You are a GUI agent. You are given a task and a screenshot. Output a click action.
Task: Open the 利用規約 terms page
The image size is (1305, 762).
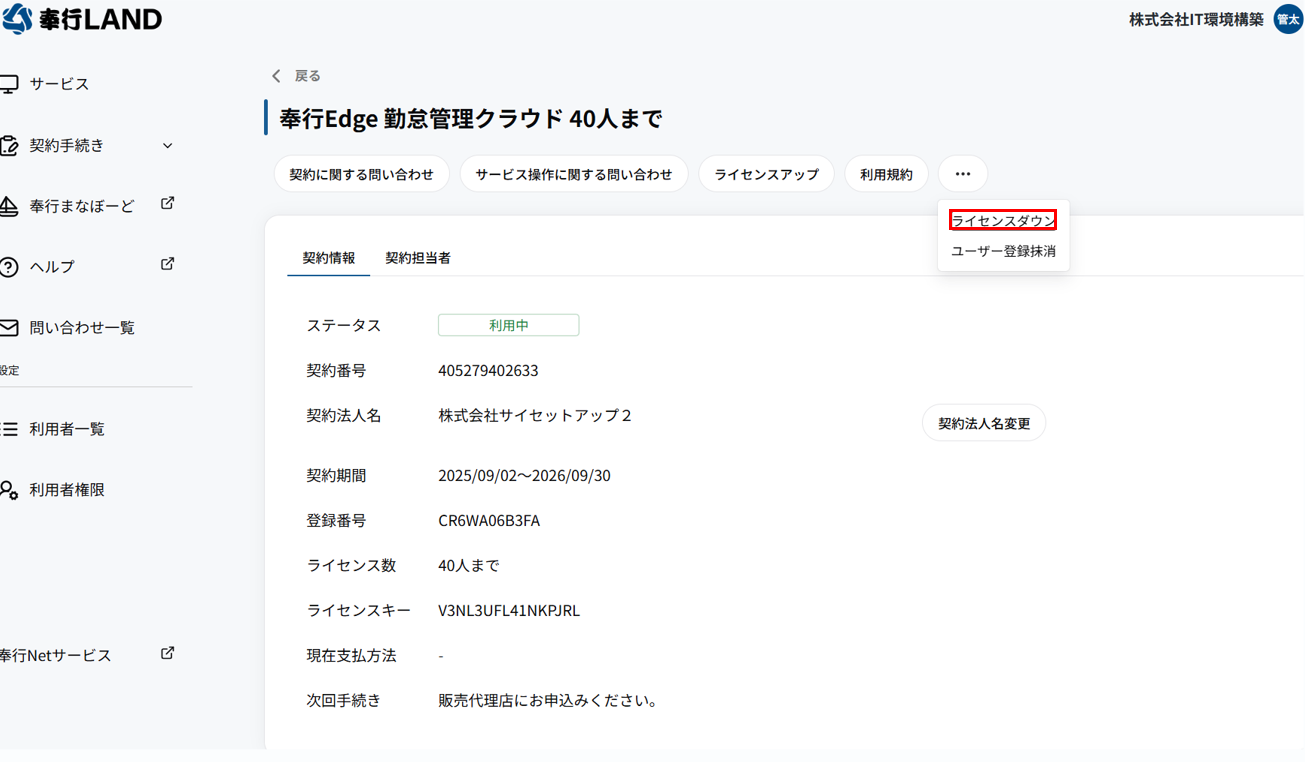click(x=886, y=173)
